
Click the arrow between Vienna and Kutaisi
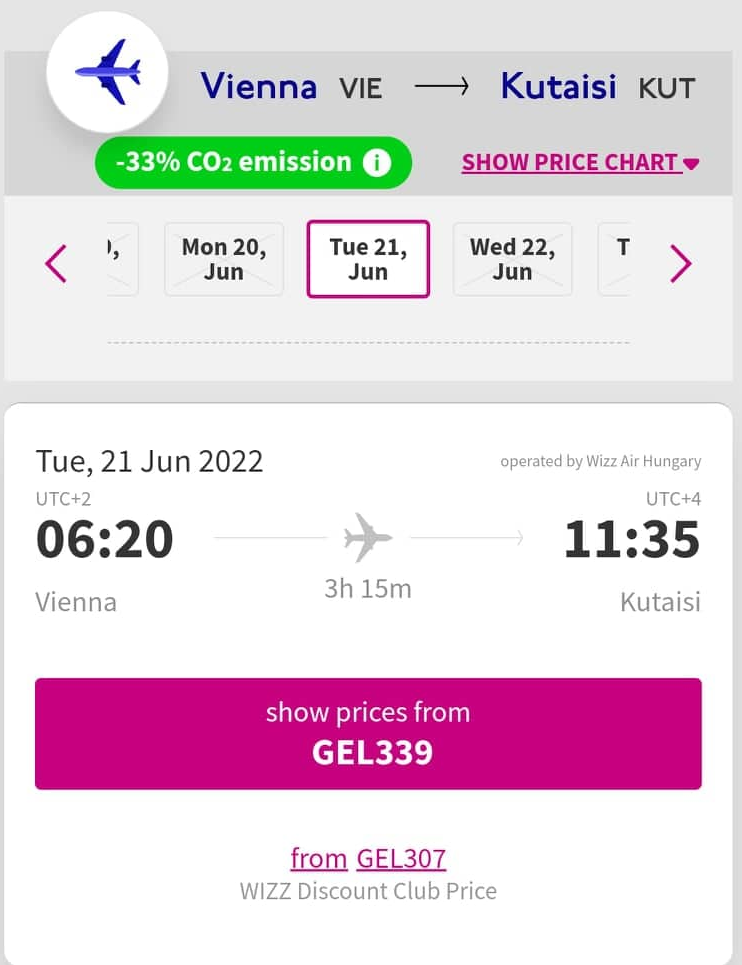pyautogui.click(x=442, y=87)
